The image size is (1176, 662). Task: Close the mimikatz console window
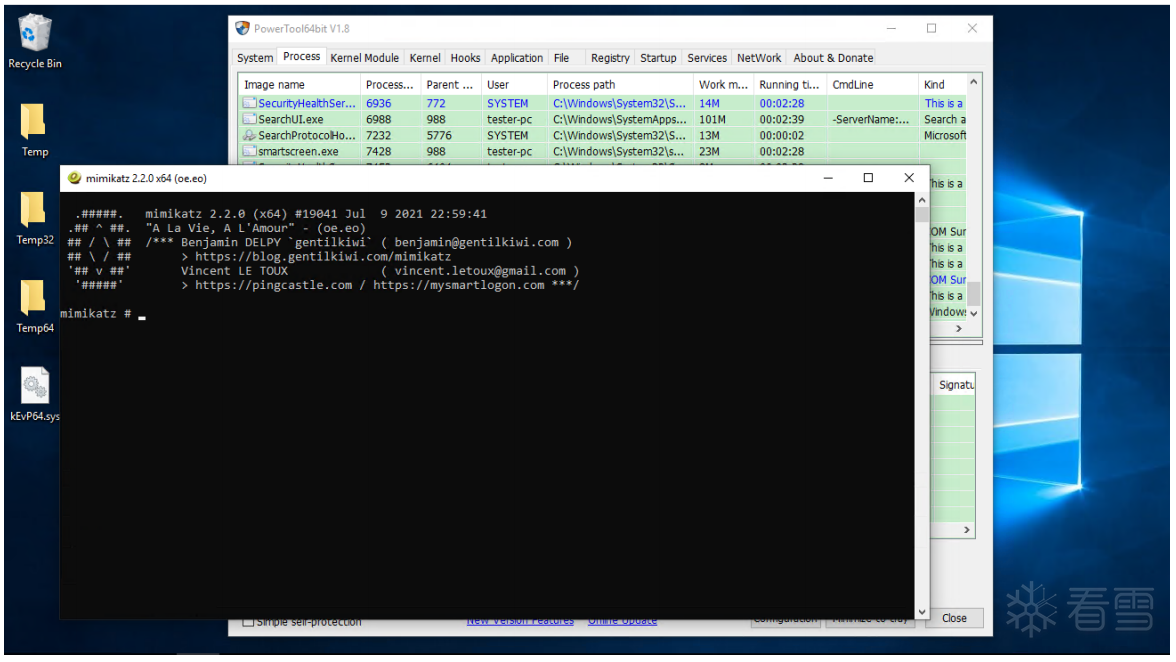click(909, 178)
